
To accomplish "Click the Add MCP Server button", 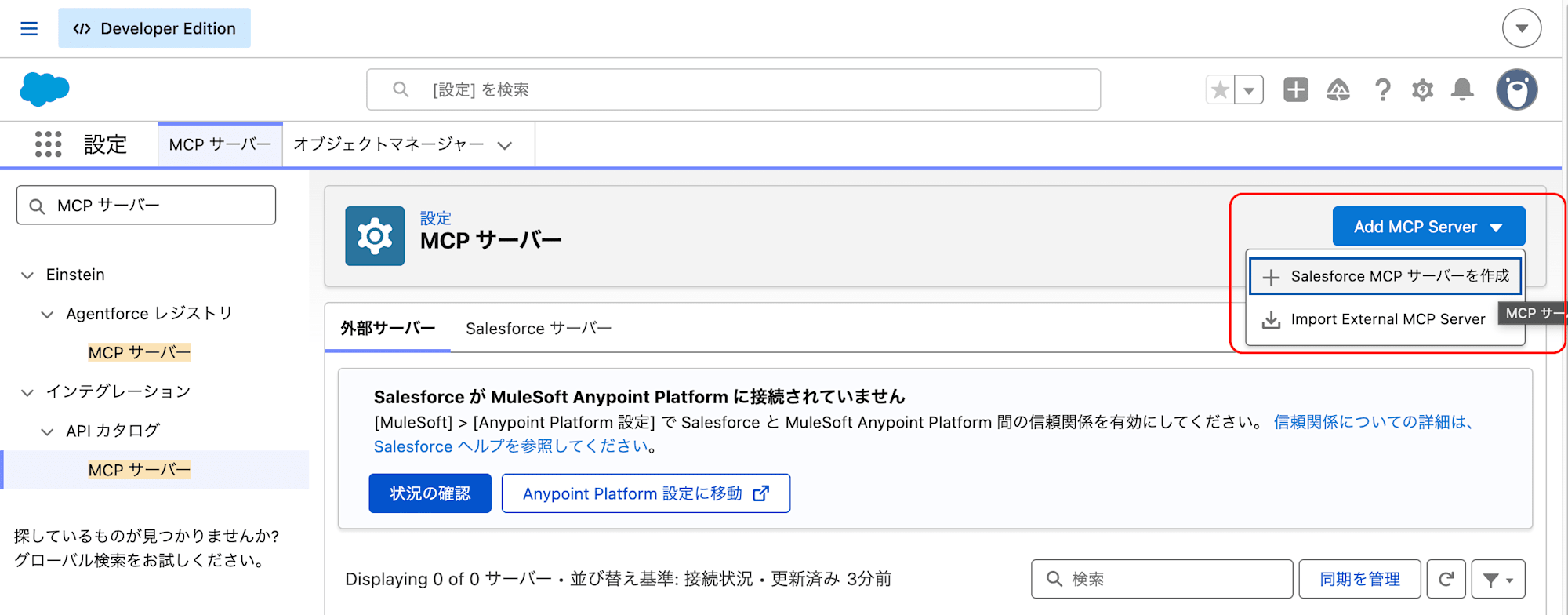I will coord(1428,227).
